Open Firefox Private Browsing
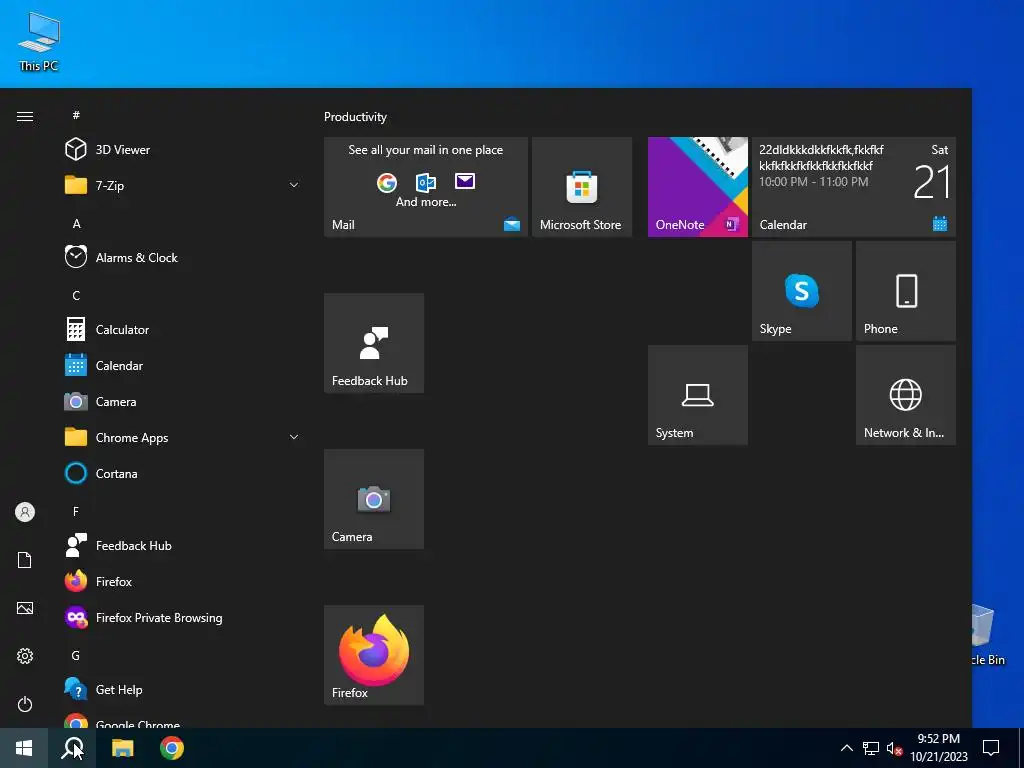This screenshot has width=1024, height=768. [x=183, y=617]
